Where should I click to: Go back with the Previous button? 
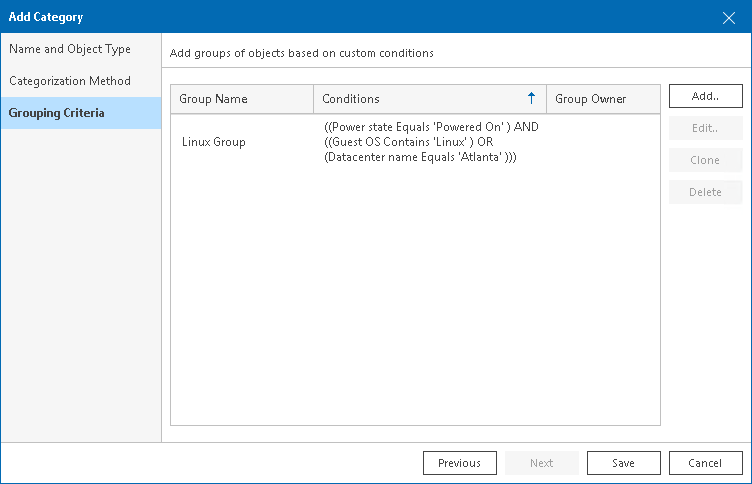(460, 463)
